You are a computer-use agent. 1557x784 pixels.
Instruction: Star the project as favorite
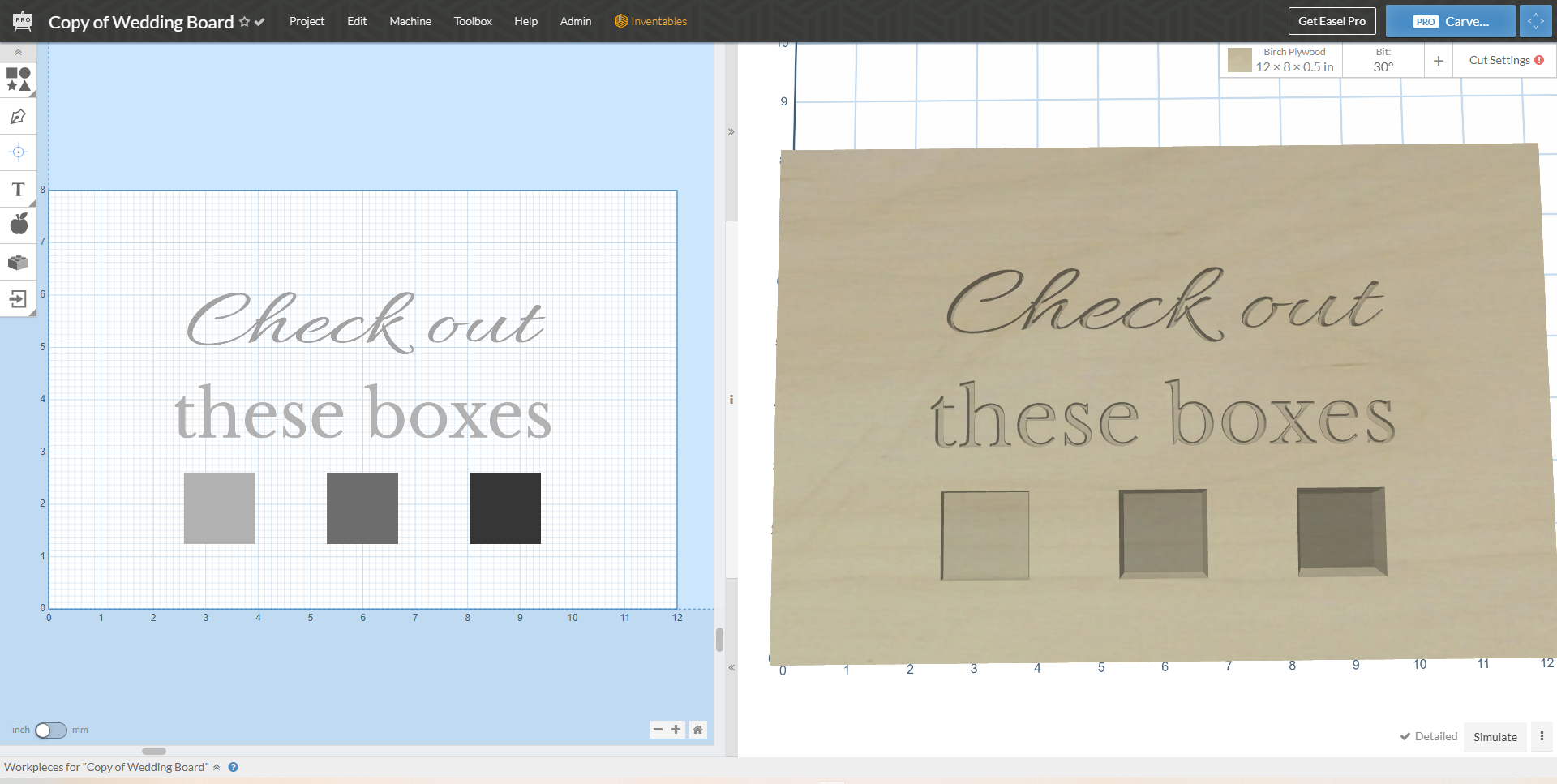pos(244,22)
